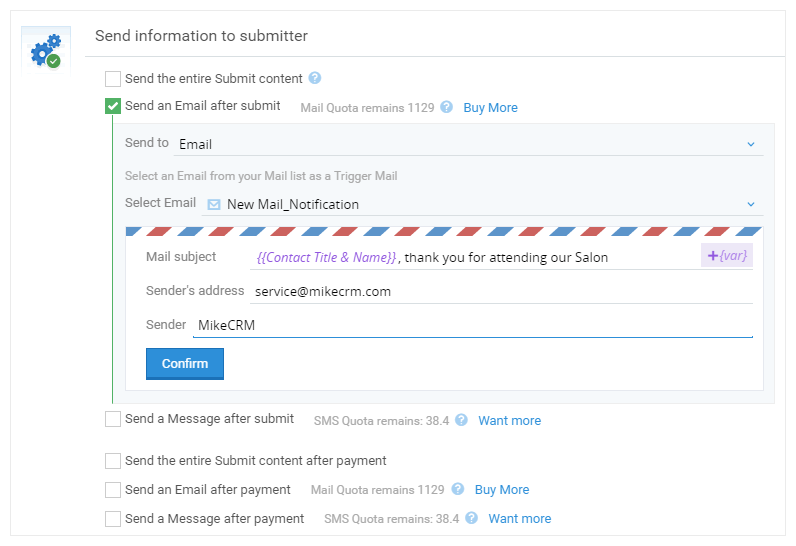Tick Send a Message after submit checkbox
The width and height of the screenshot is (796, 546).
click(113, 419)
